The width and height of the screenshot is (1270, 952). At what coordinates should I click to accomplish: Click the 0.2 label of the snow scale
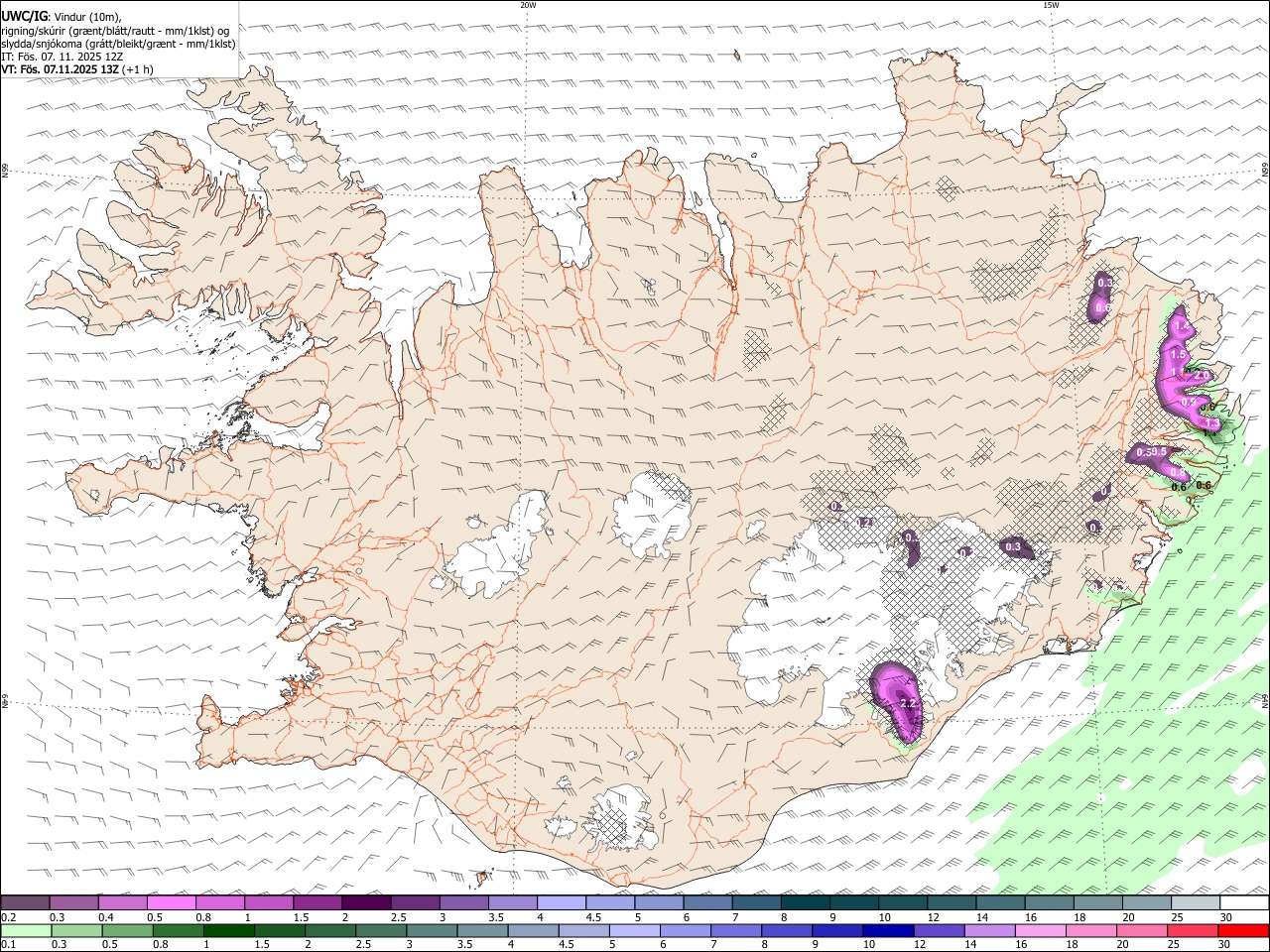pos(9,917)
